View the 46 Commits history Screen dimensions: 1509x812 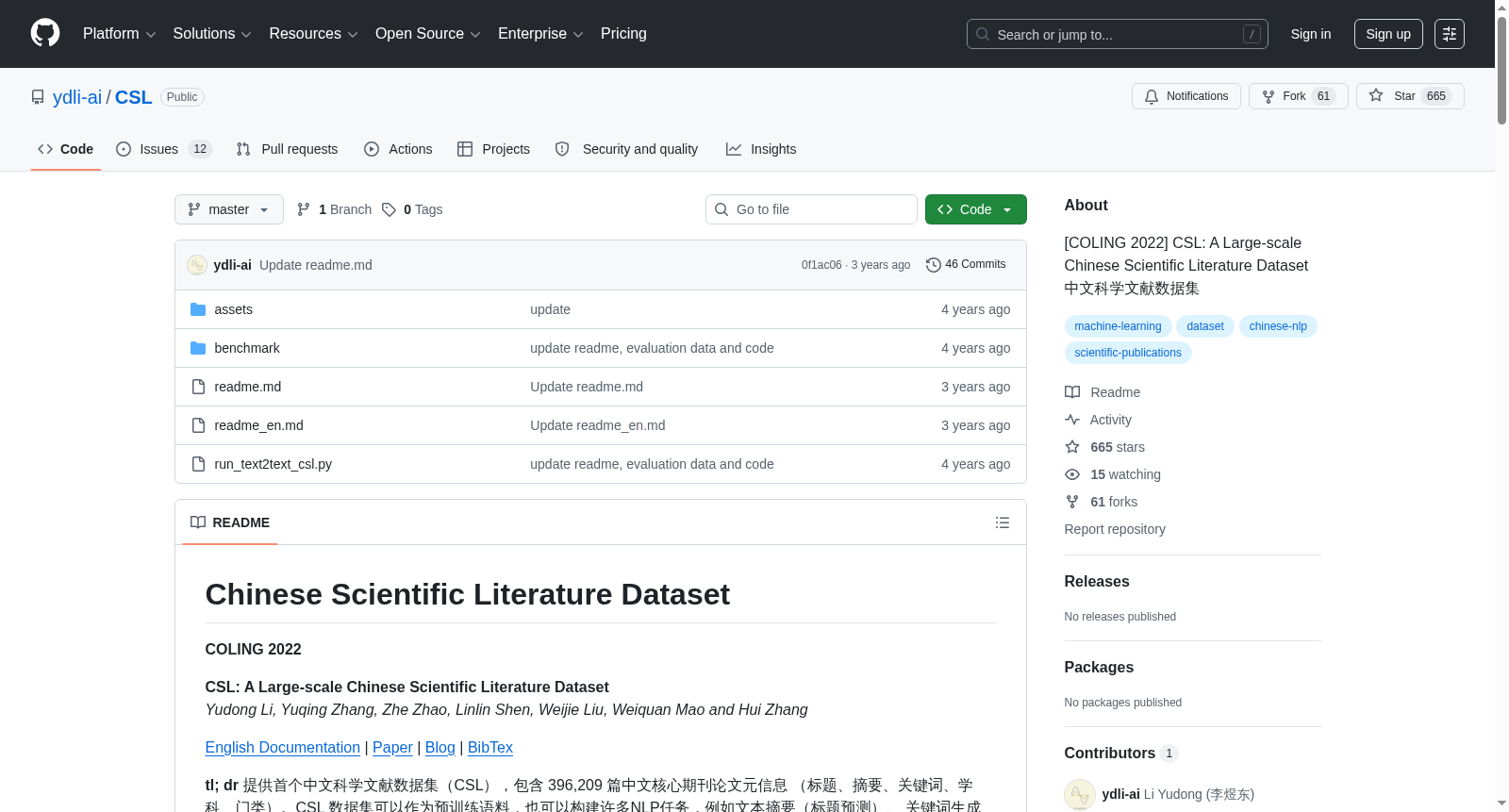[966, 265]
